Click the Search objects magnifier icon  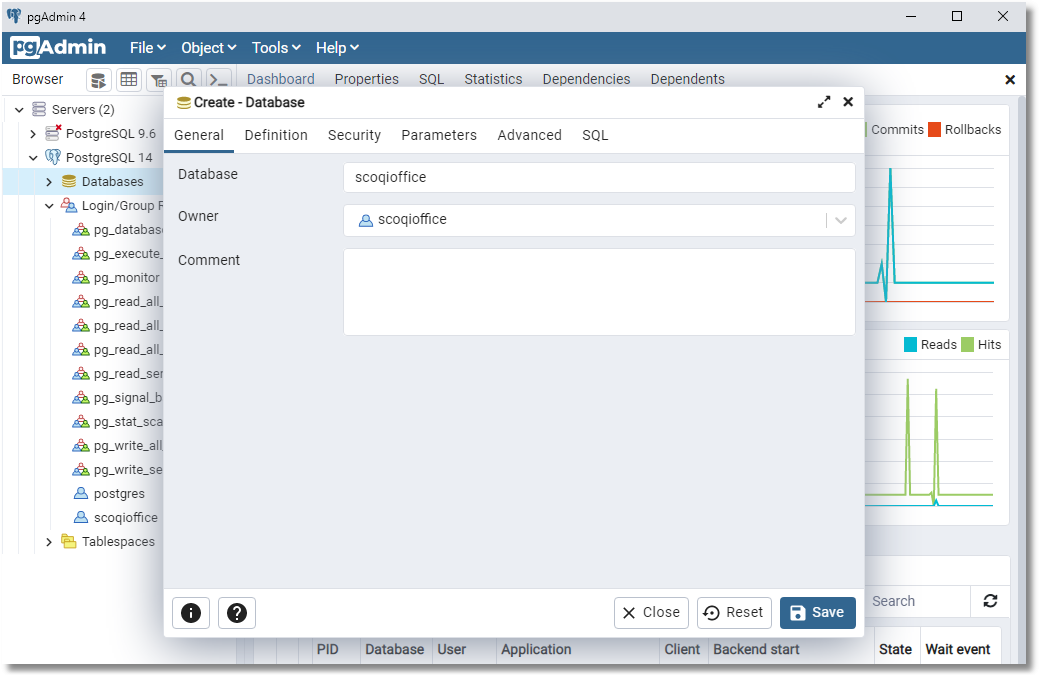coord(188,79)
